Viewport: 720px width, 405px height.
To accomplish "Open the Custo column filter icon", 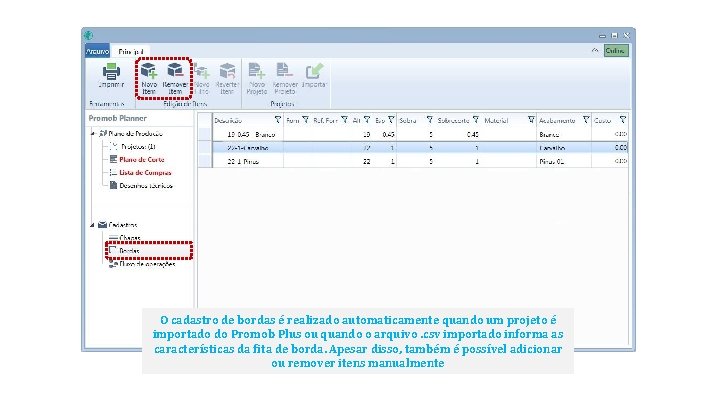I will [623, 120].
